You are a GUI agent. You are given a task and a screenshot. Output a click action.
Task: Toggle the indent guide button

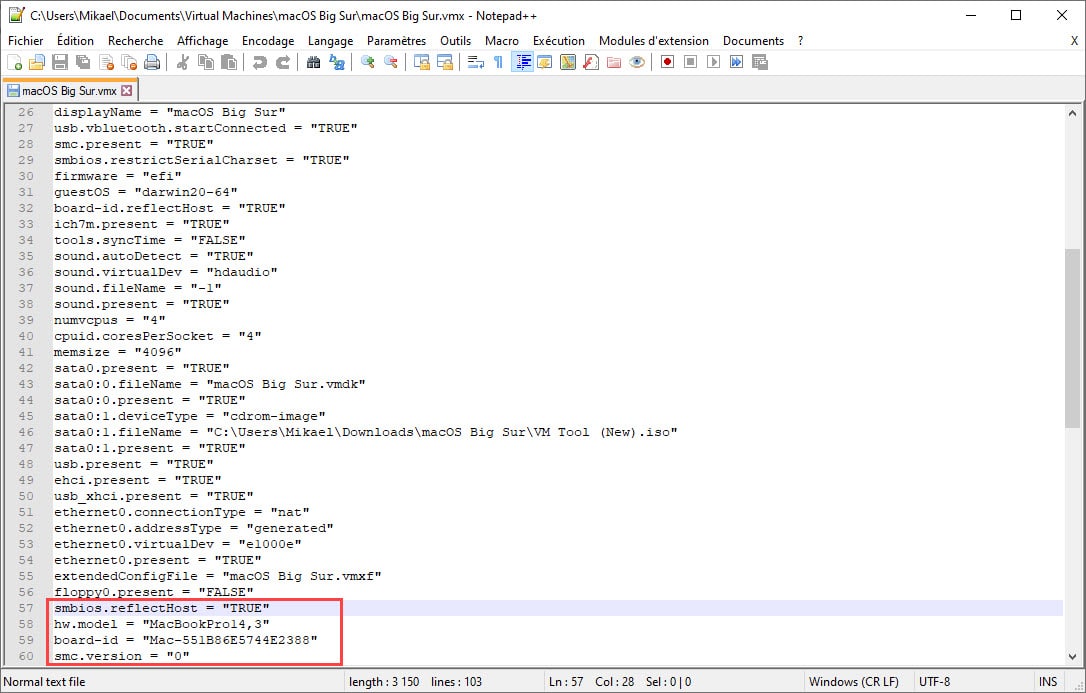[522, 62]
